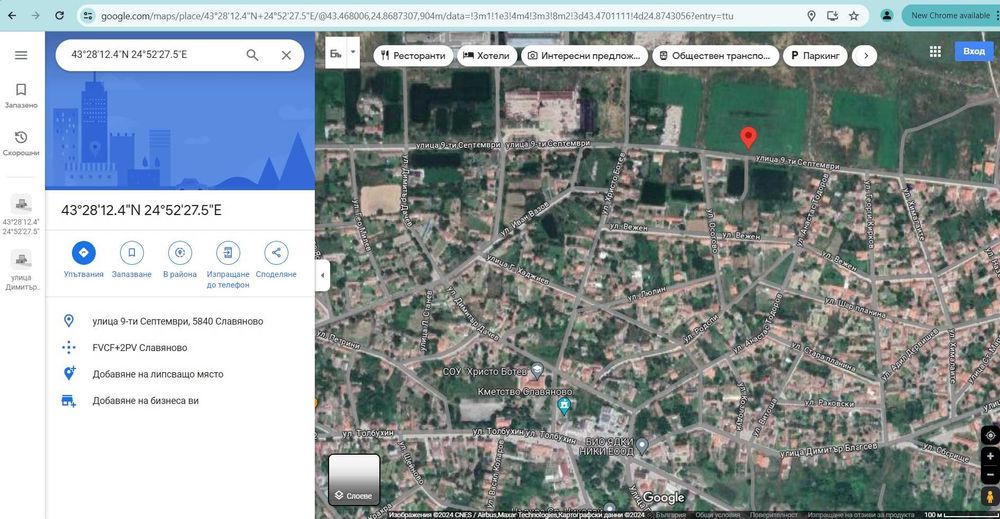Filter by Паркинг chip

coord(815,55)
